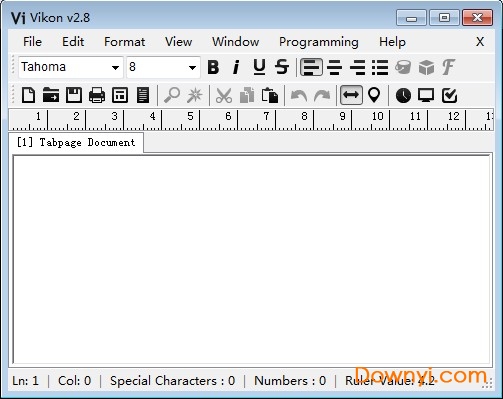
Task: Select the [1] Tabpage Document tab
Action: (x=76, y=143)
